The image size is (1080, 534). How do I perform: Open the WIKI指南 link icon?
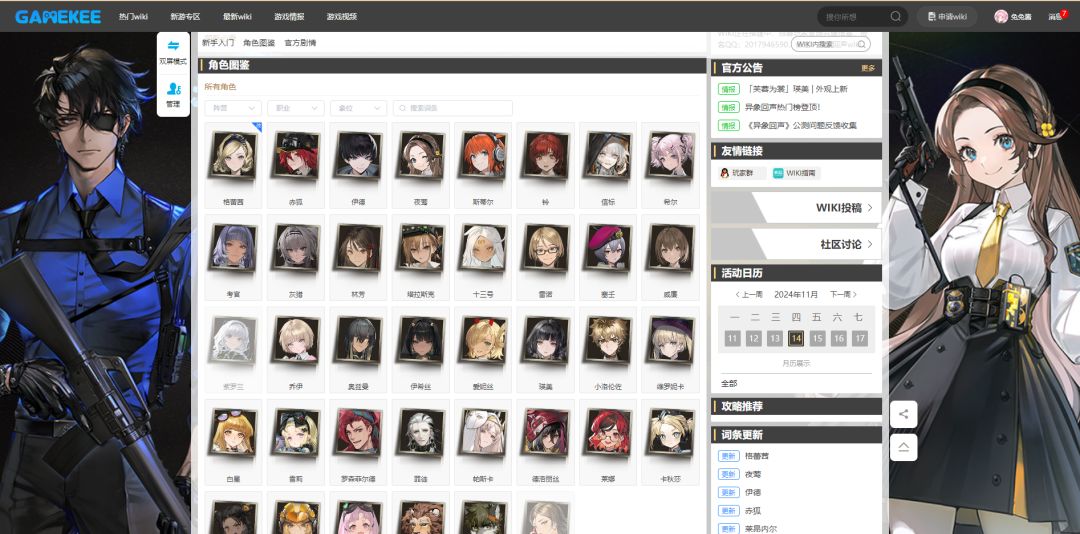[x=797, y=173]
